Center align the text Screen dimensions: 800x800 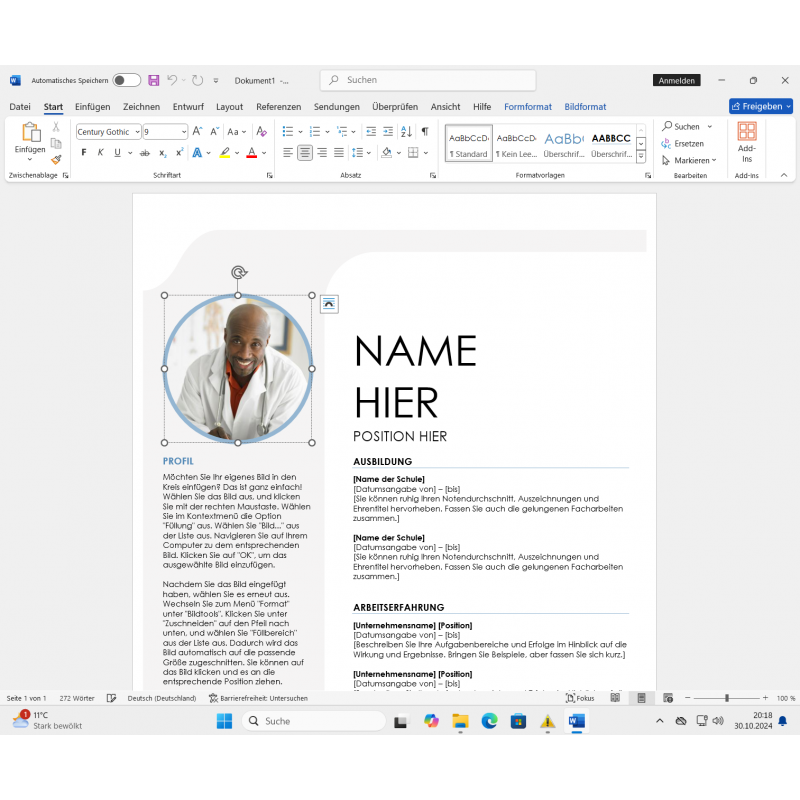(x=305, y=153)
